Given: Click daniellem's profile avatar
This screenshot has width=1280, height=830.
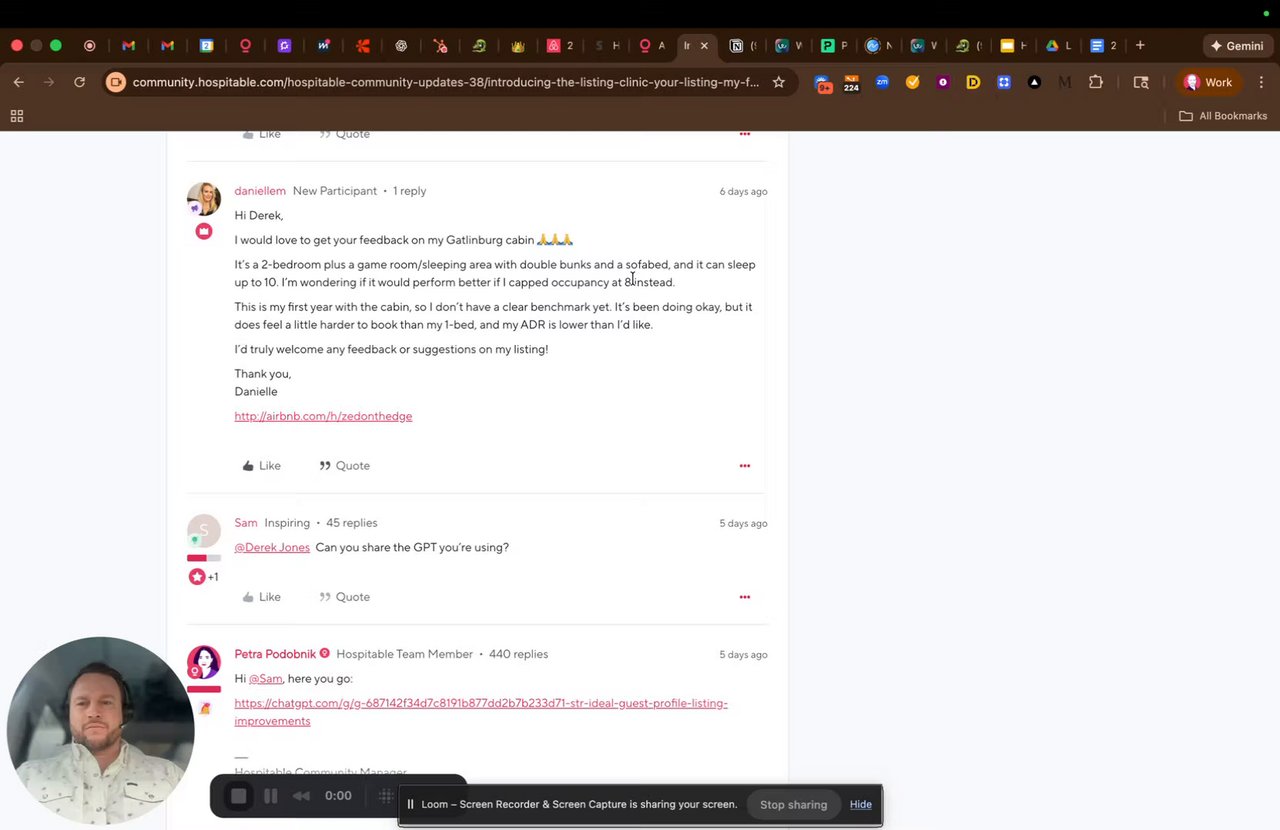Looking at the screenshot, I should tap(204, 198).
